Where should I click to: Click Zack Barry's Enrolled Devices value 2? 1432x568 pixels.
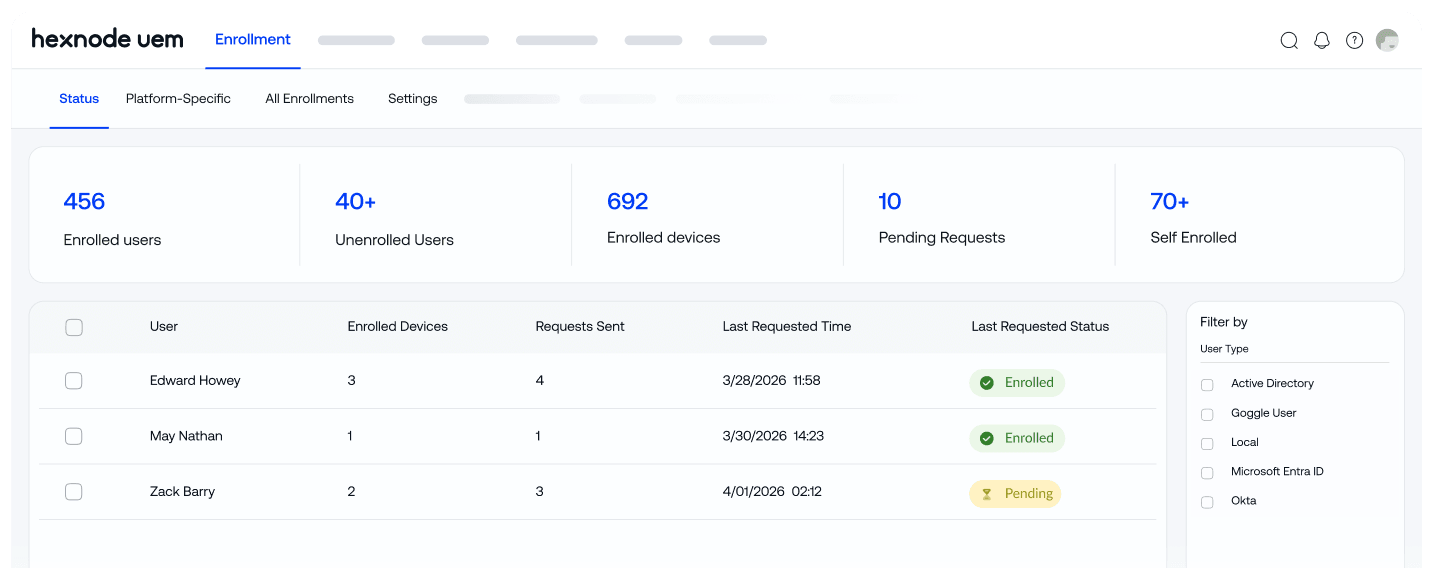click(351, 491)
